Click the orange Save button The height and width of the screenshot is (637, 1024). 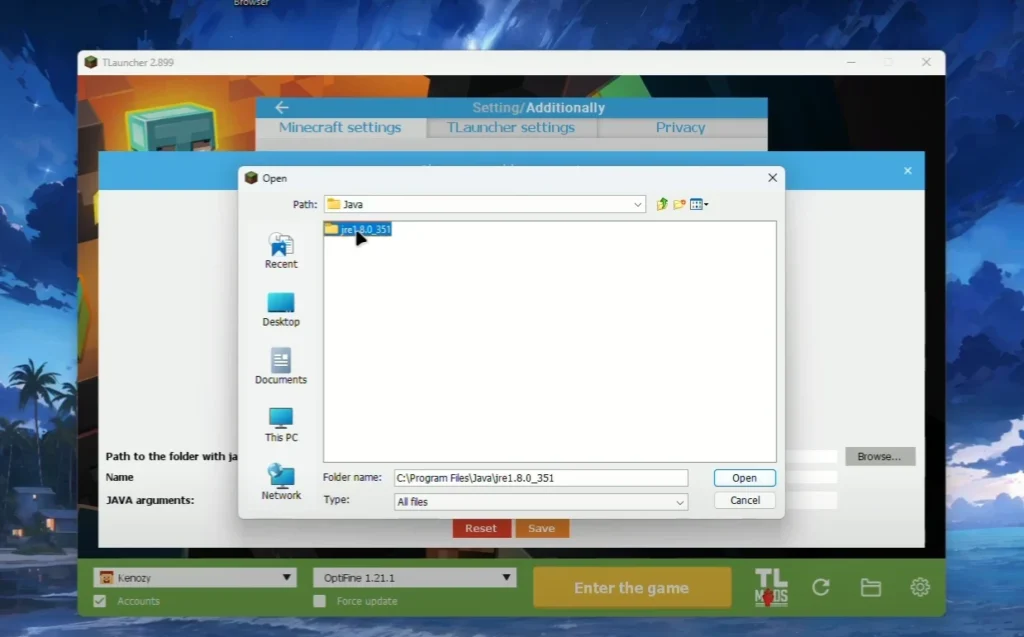541,529
